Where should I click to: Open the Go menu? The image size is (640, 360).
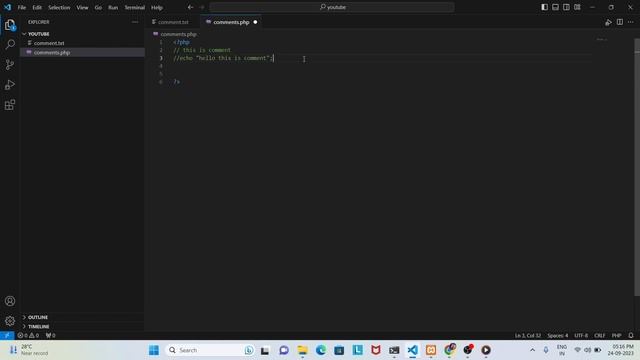(x=98, y=7)
